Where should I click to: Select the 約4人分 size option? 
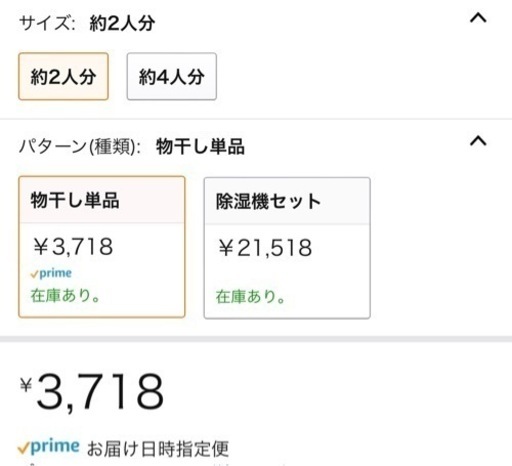[x=172, y=76]
